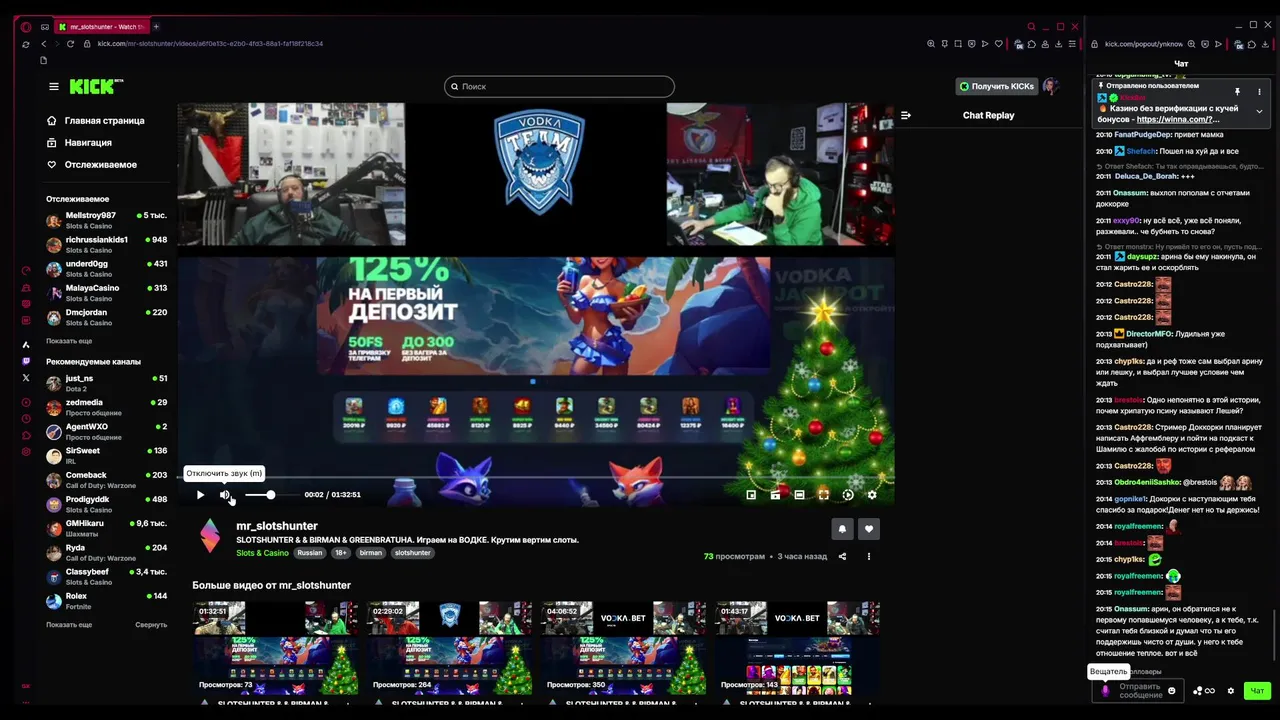Collapse Chat Replay panel arrow

point(906,116)
